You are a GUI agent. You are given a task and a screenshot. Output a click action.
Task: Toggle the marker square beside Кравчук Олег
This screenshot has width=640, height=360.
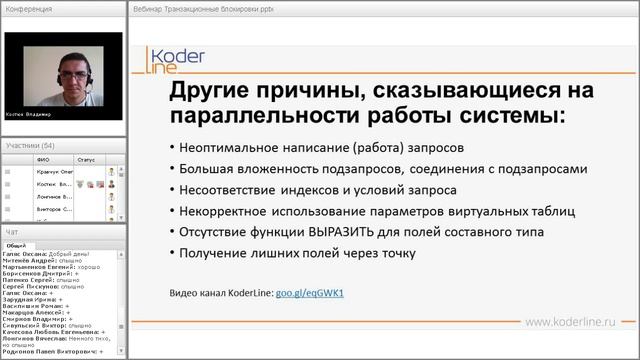(x=7, y=172)
